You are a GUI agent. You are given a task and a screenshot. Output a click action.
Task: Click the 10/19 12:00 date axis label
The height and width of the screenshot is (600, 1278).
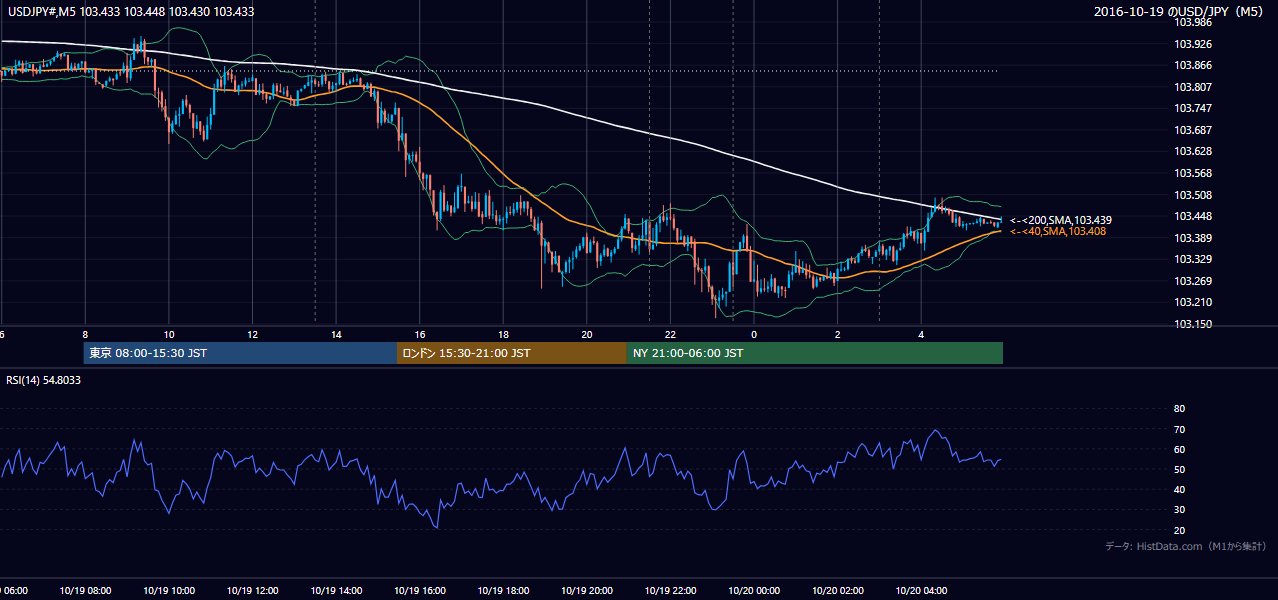tap(252, 591)
